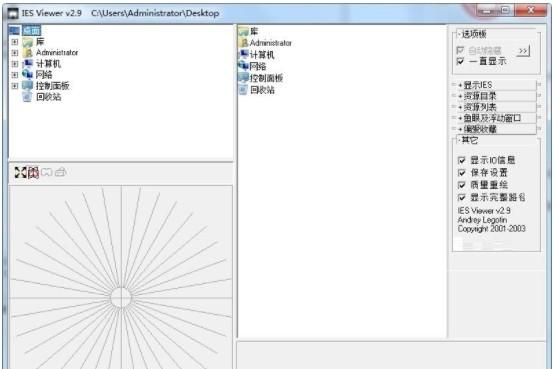This screenshot has width=554, height=369.
Task: Click the IES Viewer title bar app icon
Action: (13, 13)
